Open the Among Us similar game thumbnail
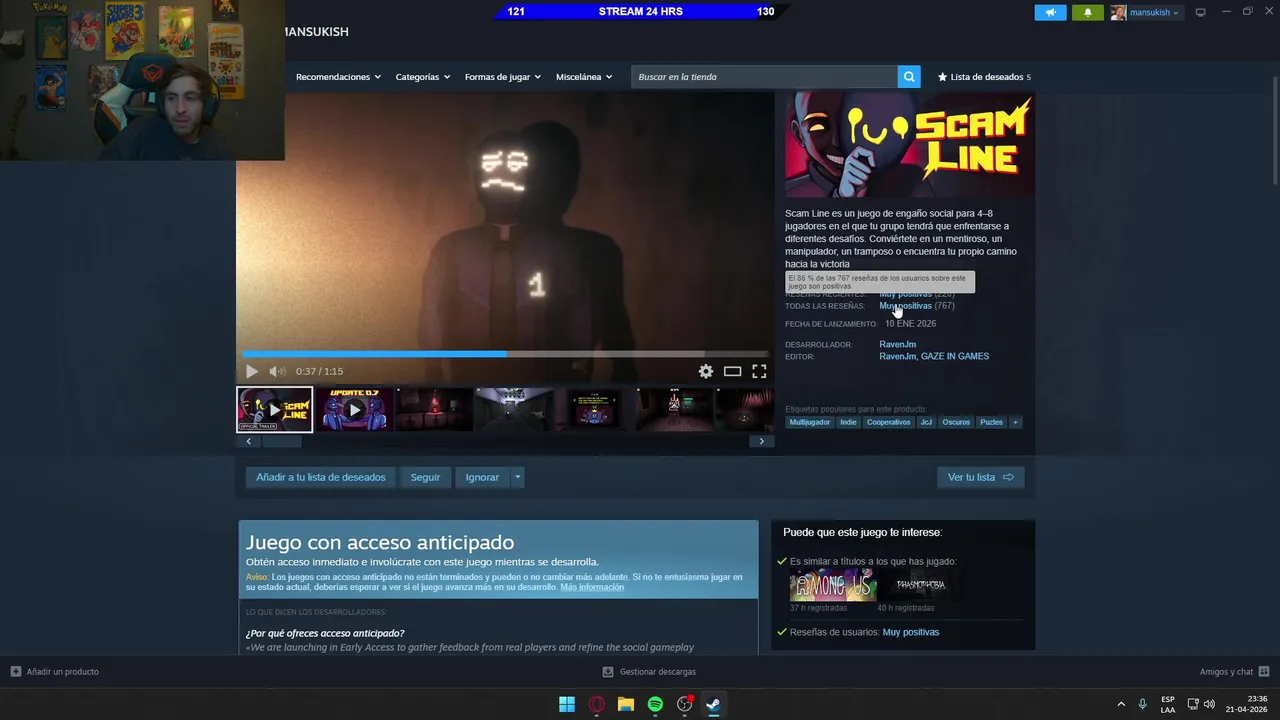The image size is (1280, 720). [832, 584]
